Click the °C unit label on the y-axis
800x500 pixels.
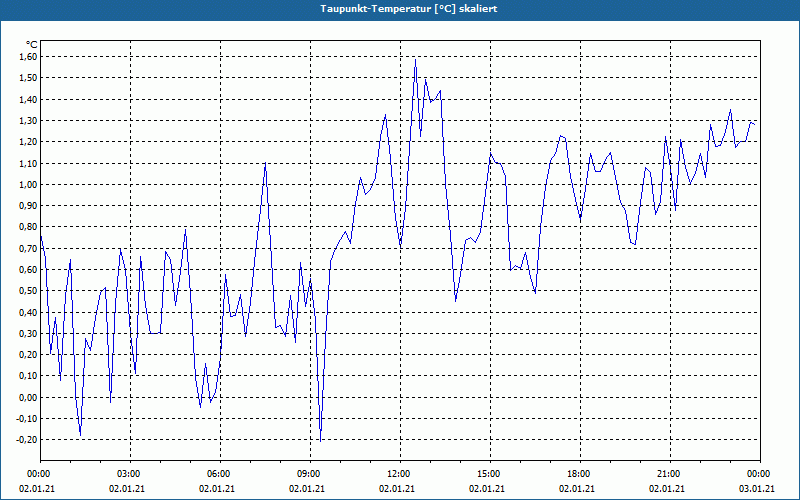point(32,45)
